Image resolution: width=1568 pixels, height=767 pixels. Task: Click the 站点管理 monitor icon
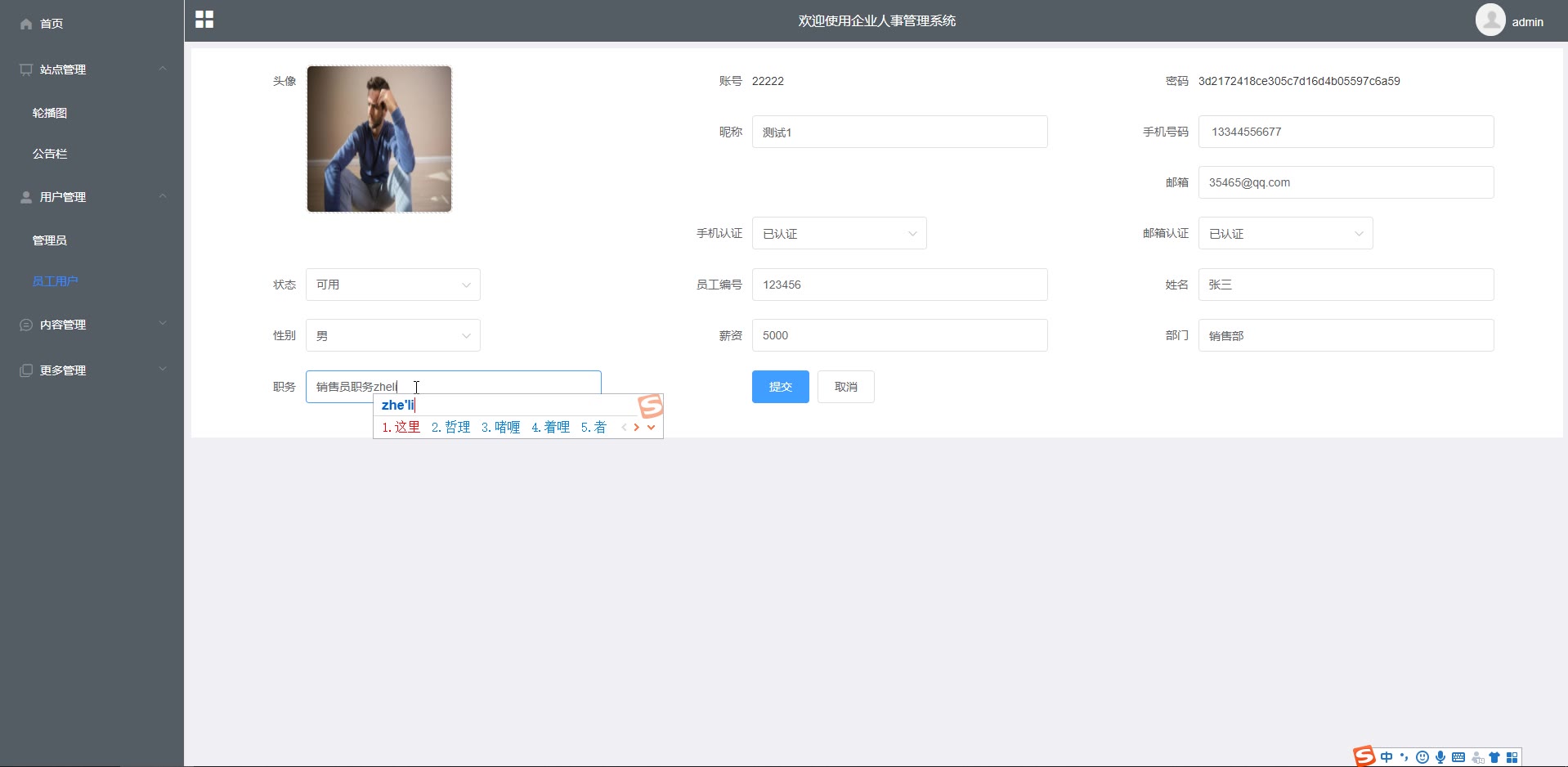(x=26, y=70)
